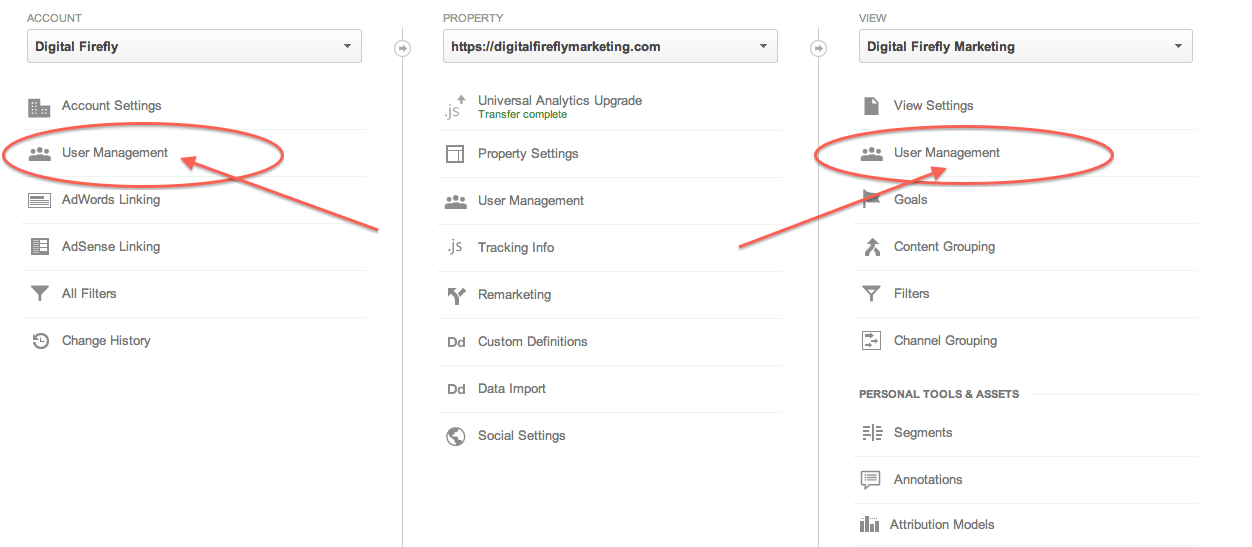The width and height of the screenshot is (1252, 547).
Task: Click the PROPERTY column heading
Action: [x=473, y=18]
